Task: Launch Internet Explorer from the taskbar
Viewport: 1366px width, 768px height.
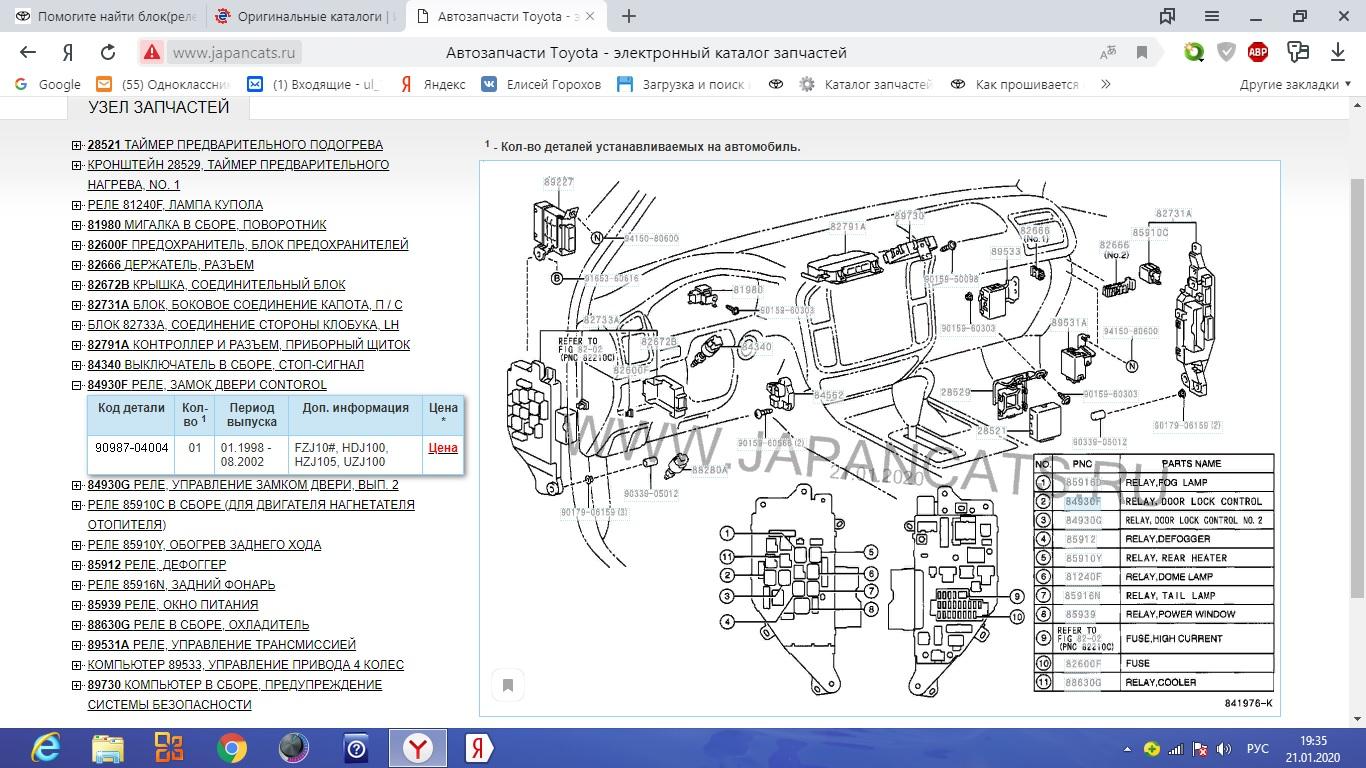Action: pyautogui.click(x=46, y=748)
